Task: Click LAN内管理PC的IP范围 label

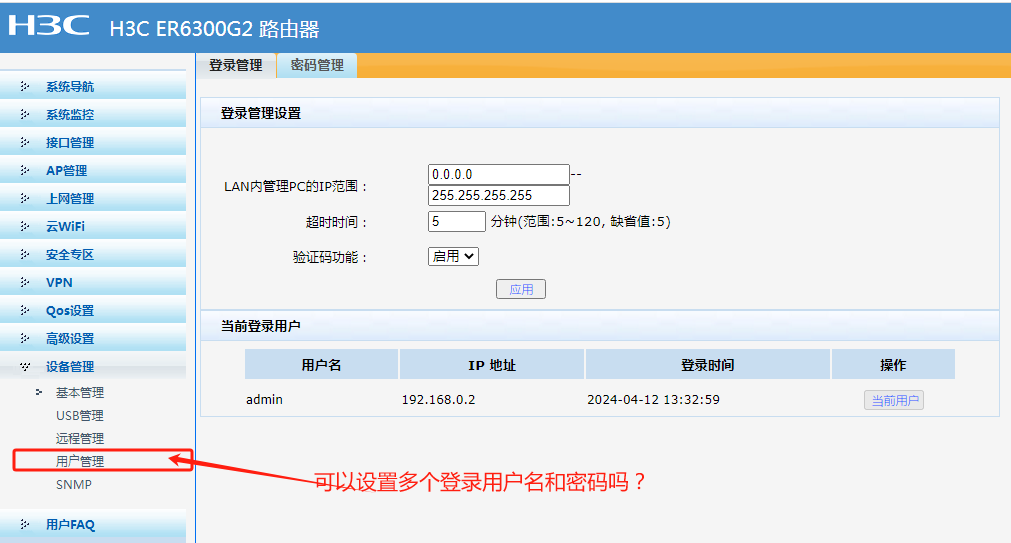Action: [x=296, y=186]
